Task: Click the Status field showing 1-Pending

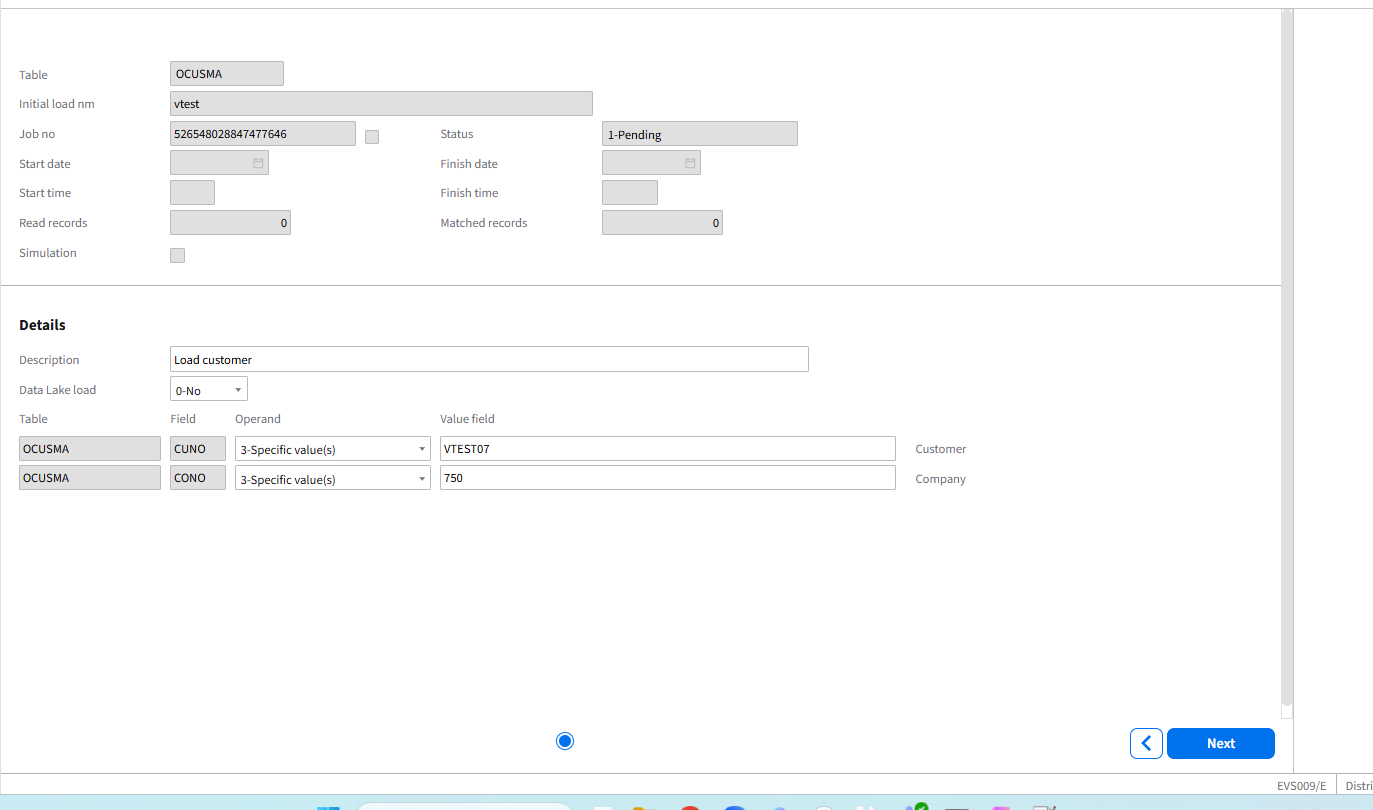Action: (x=700, y=133)
